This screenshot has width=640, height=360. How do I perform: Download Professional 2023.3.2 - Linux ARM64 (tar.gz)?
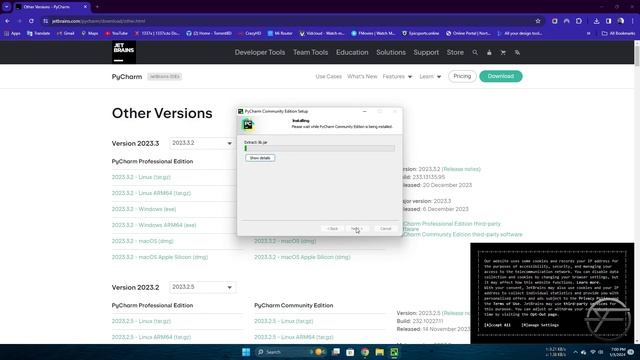pyautogui.click(x=151, y=193)
